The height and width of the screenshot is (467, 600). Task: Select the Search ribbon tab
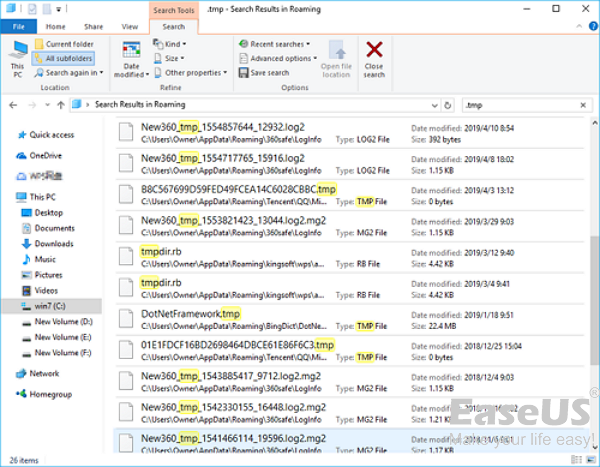(x=174, y=26)
